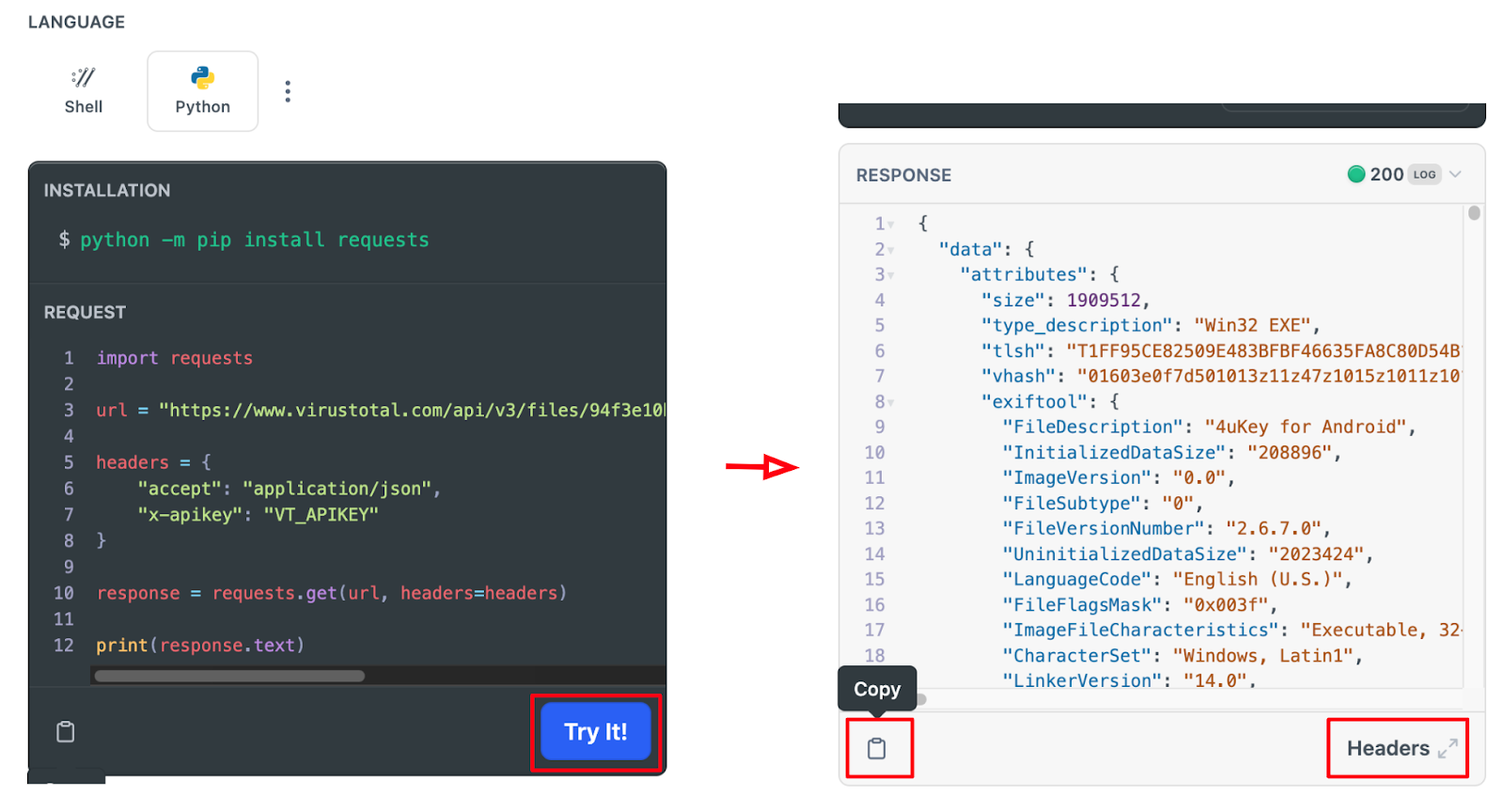The image size is (1504, 812).
Task: Click the "tlsh" hash value
Action: coord(1263,351)
